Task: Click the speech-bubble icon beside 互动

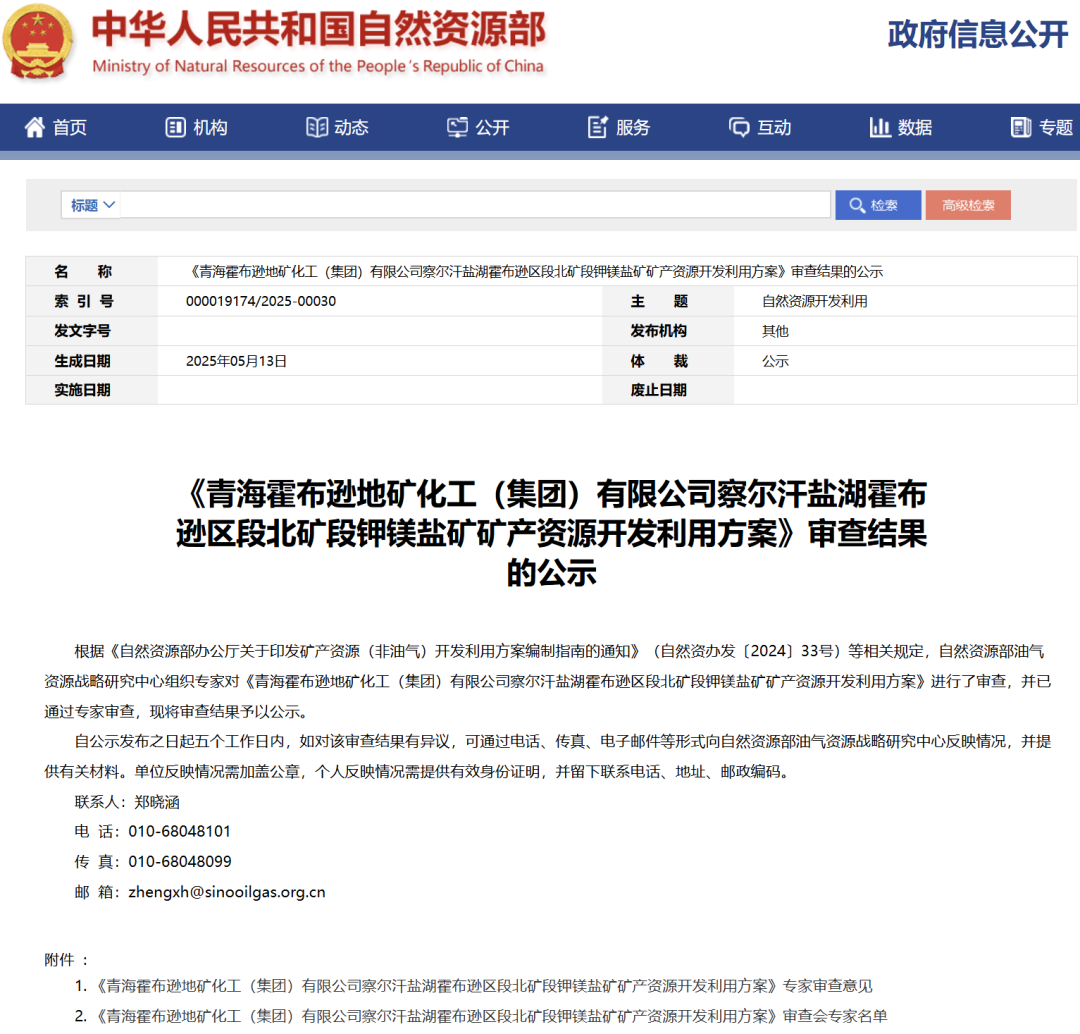Action: click(739, 127)
